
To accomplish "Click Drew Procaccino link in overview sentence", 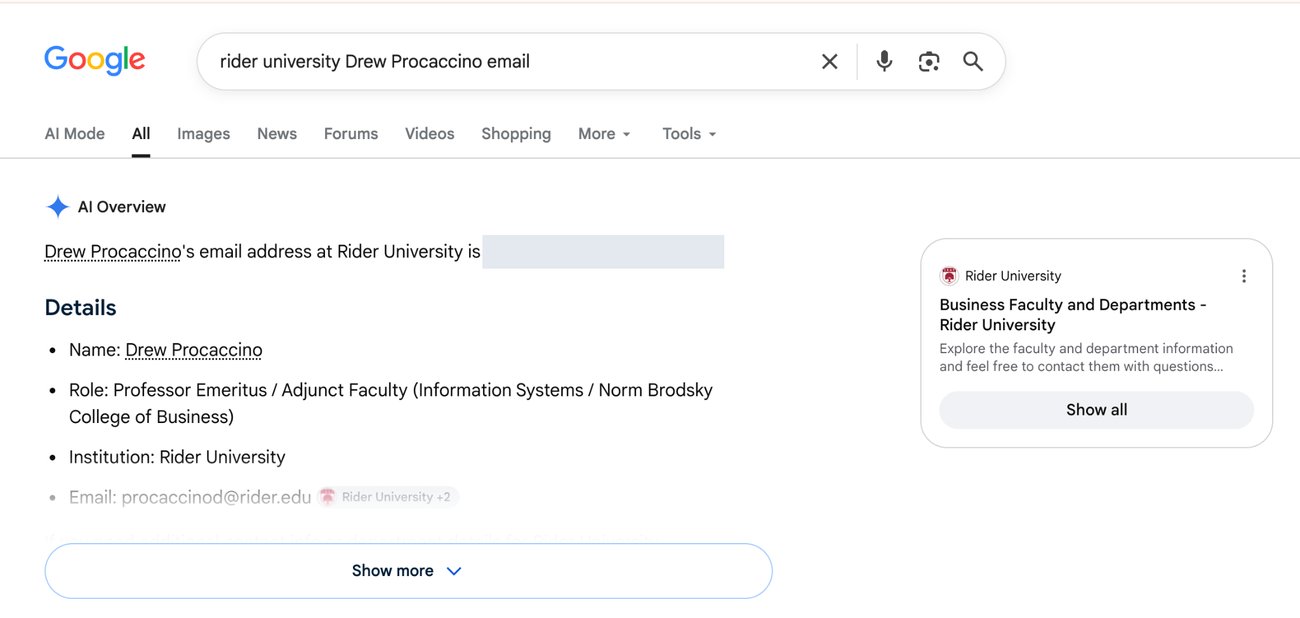I will [x=113, y=252].
